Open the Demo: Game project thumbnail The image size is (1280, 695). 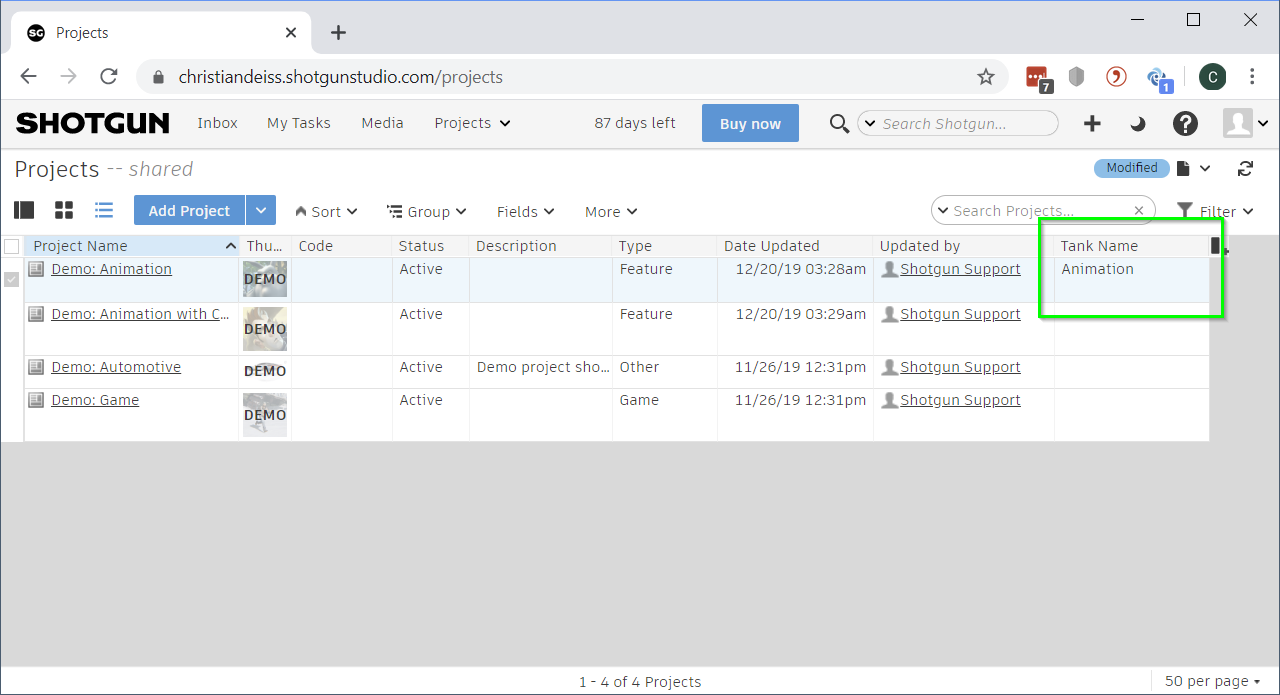click(265, 415)
